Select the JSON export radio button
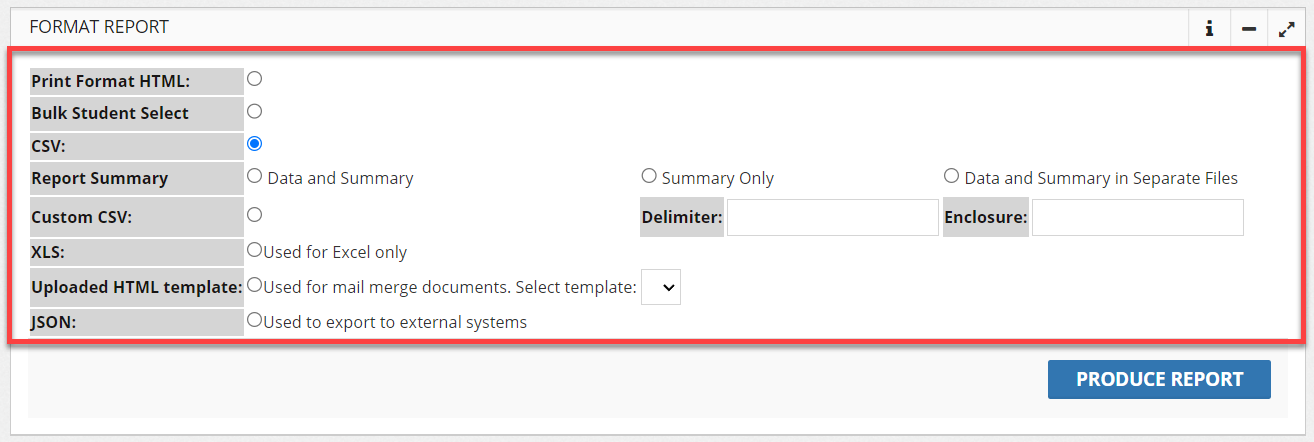Viewport: 1314px width, 442px height. 255,321
